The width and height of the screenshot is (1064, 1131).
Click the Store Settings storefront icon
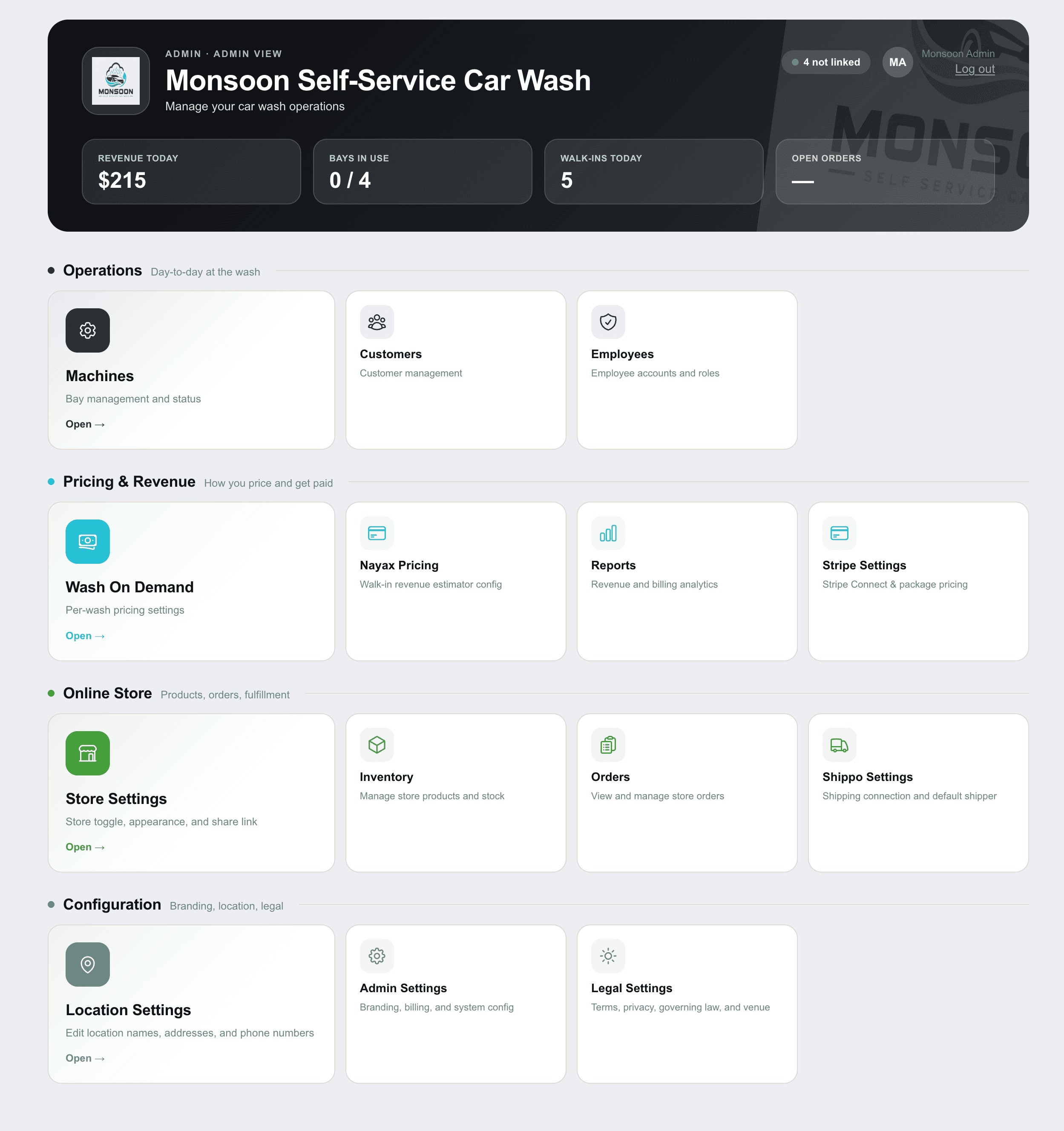88,753
